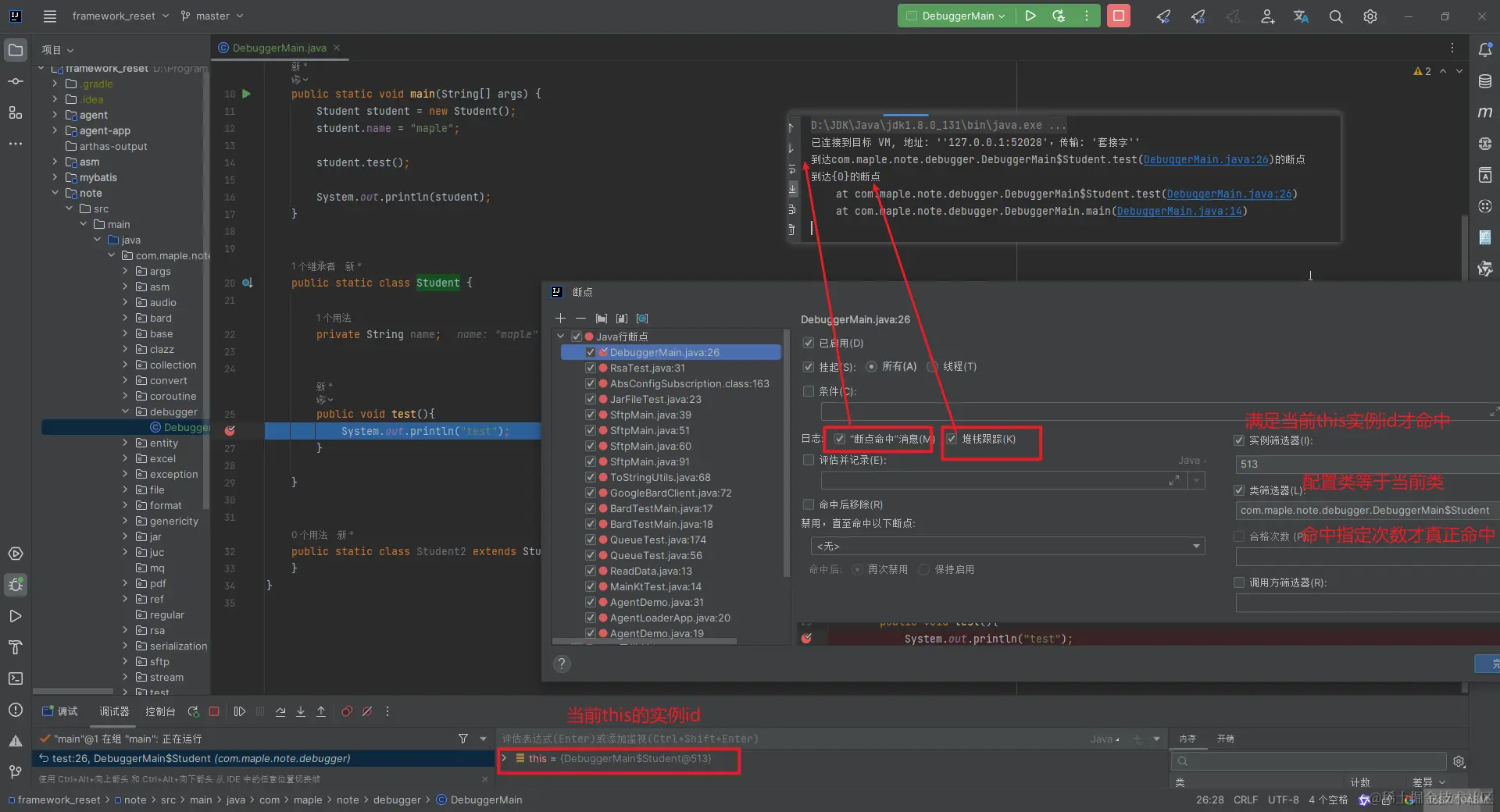Select the 所有(A) radio button
Image resolution: width=1500 pixels, height=812 pixels.
872,366
